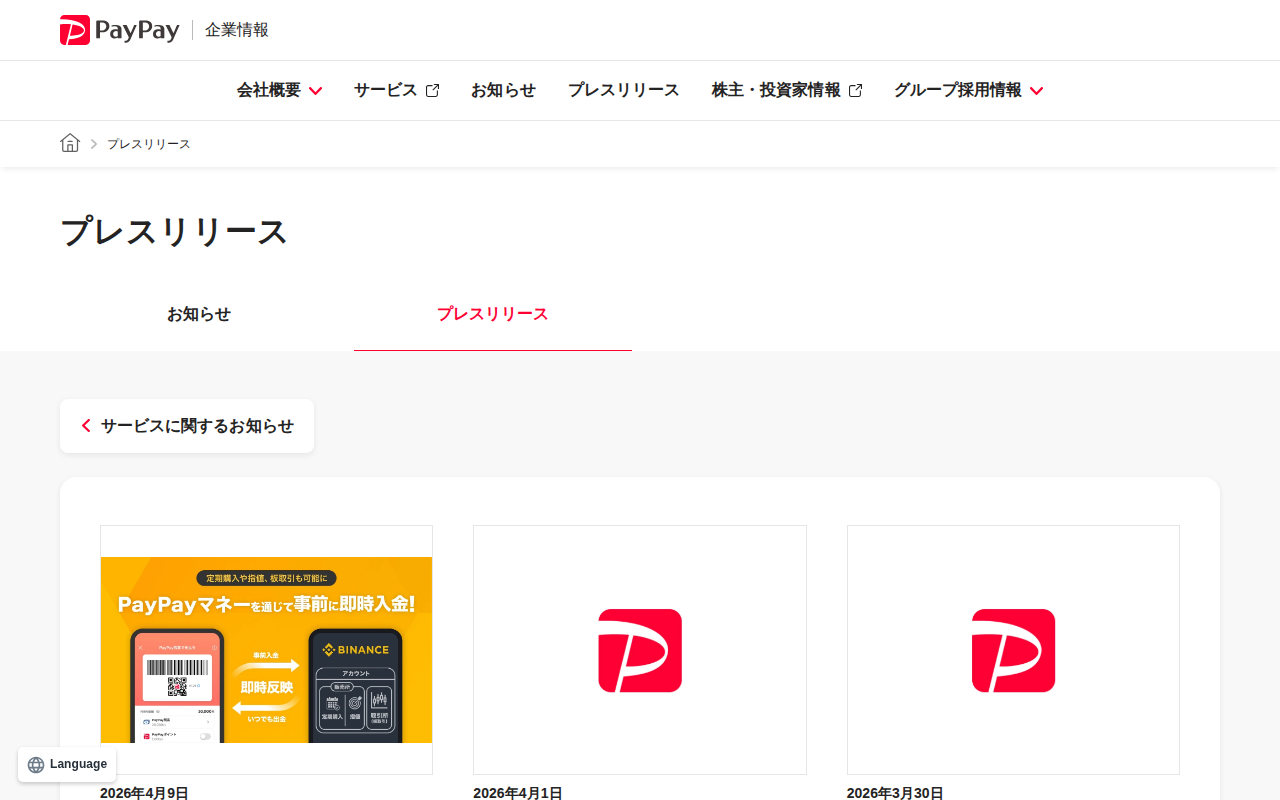Open the 企業情報 header link

pyautogui.click(x=237, y=30)
